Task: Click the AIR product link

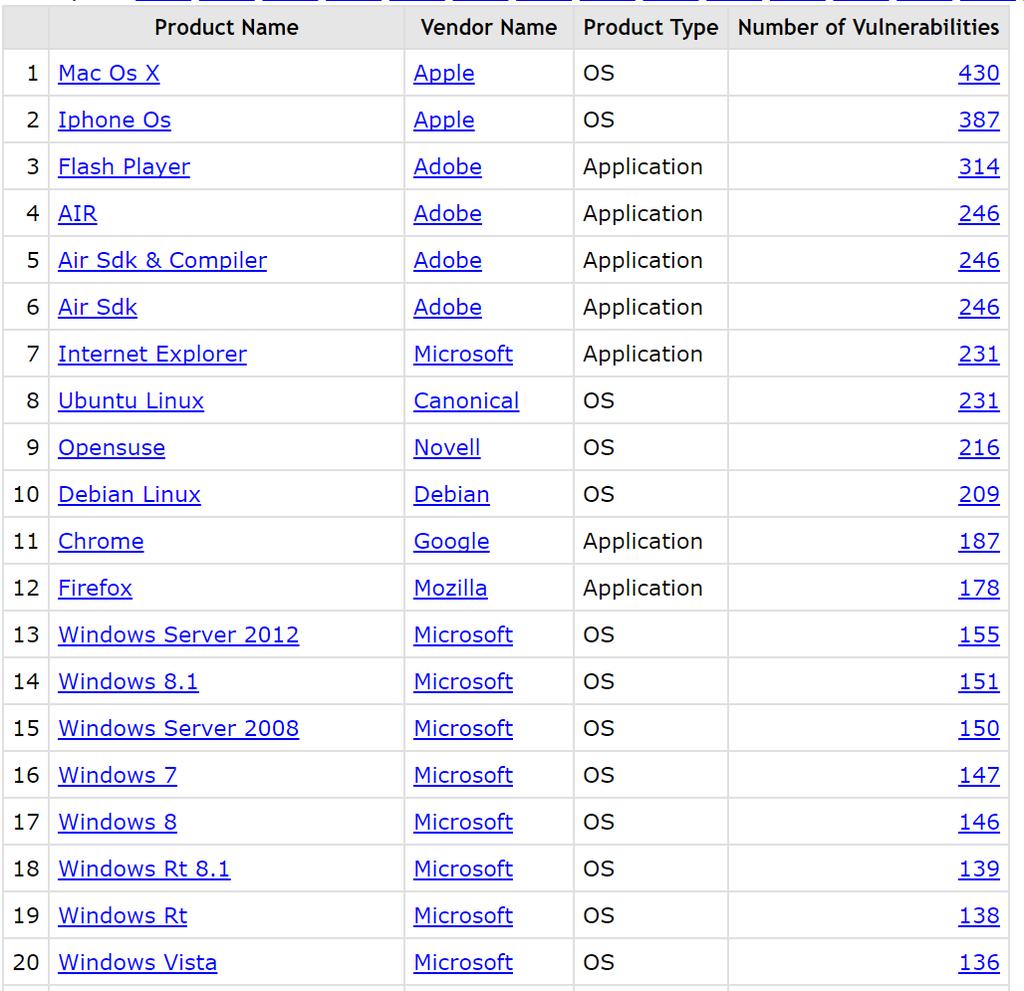Action: pyautogui.click(x=78, y=214)
